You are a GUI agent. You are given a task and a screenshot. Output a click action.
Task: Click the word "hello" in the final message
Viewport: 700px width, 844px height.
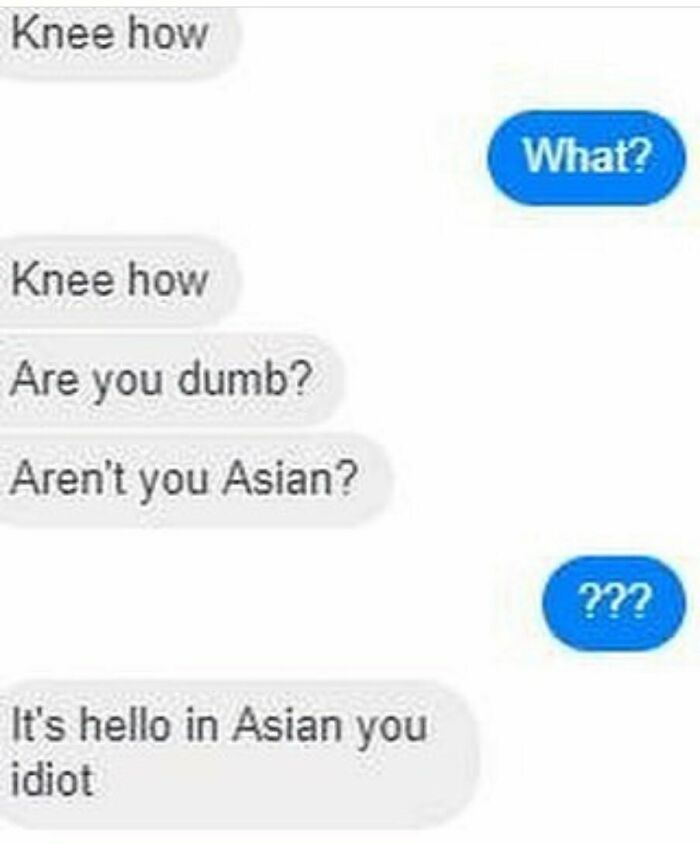[x=124, y=725]
